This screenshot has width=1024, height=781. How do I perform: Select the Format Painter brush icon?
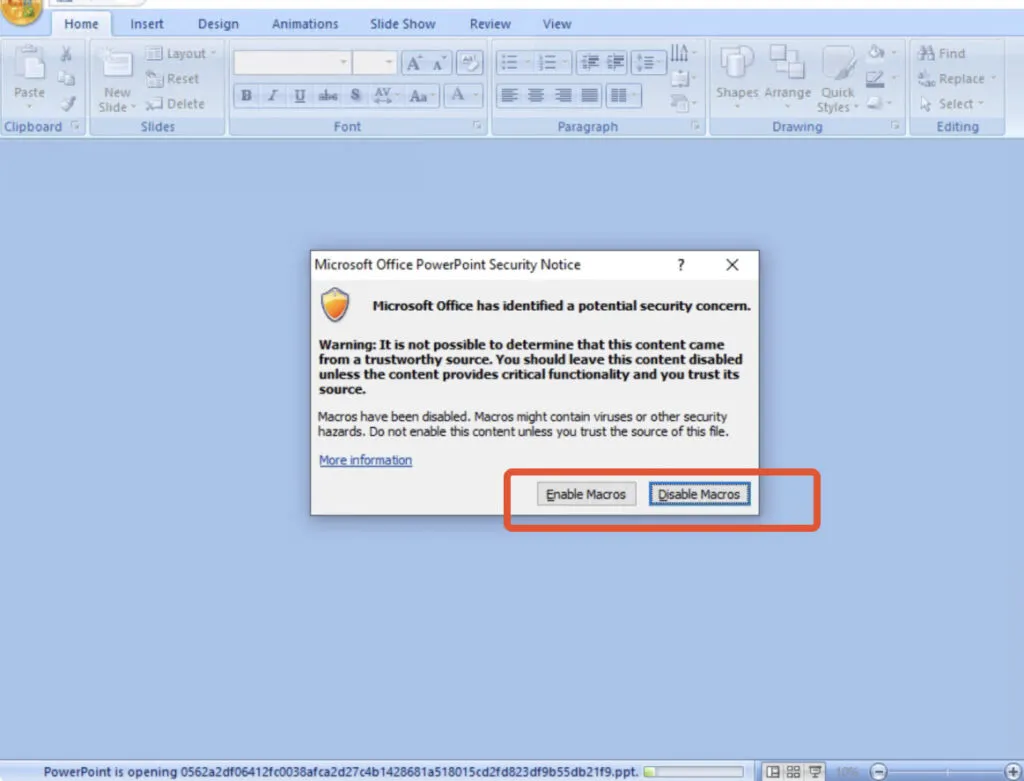point(68,103)
